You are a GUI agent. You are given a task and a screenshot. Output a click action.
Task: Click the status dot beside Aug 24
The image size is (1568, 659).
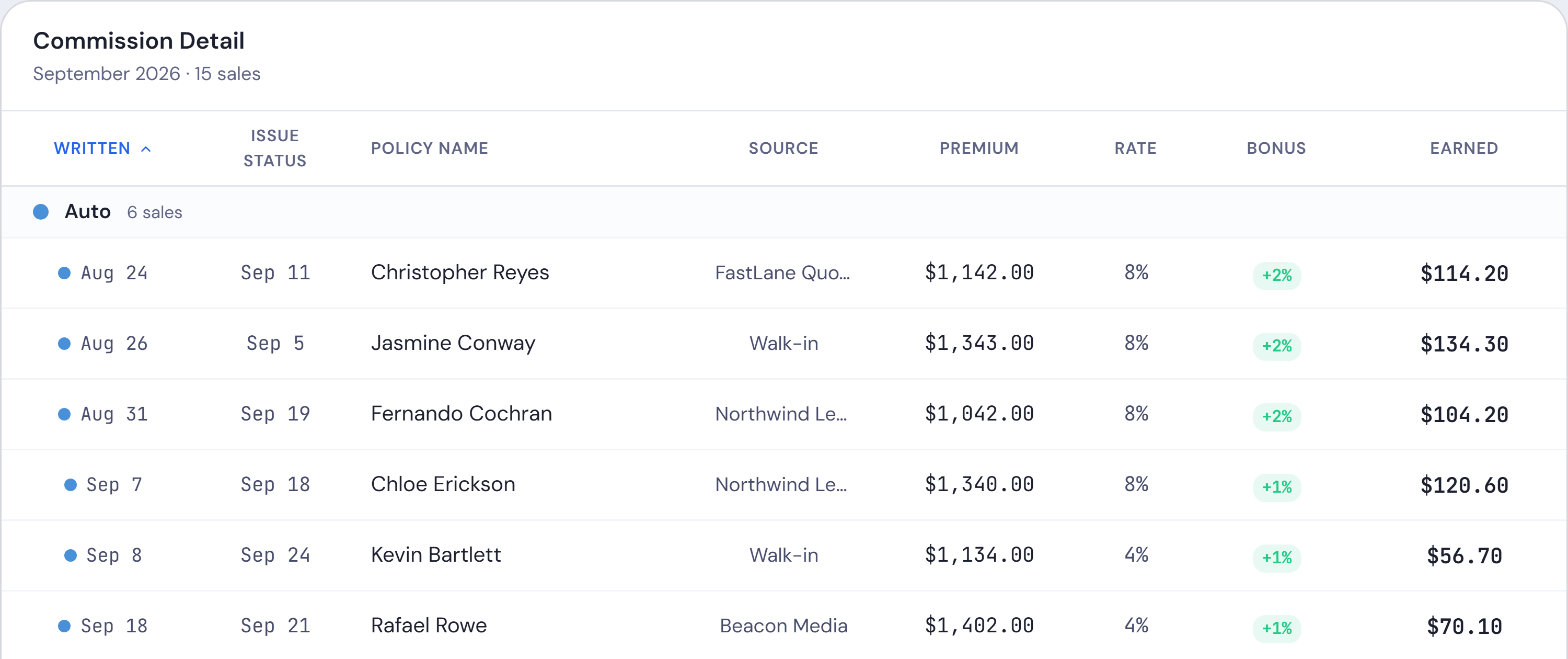[x=64, y=273]
